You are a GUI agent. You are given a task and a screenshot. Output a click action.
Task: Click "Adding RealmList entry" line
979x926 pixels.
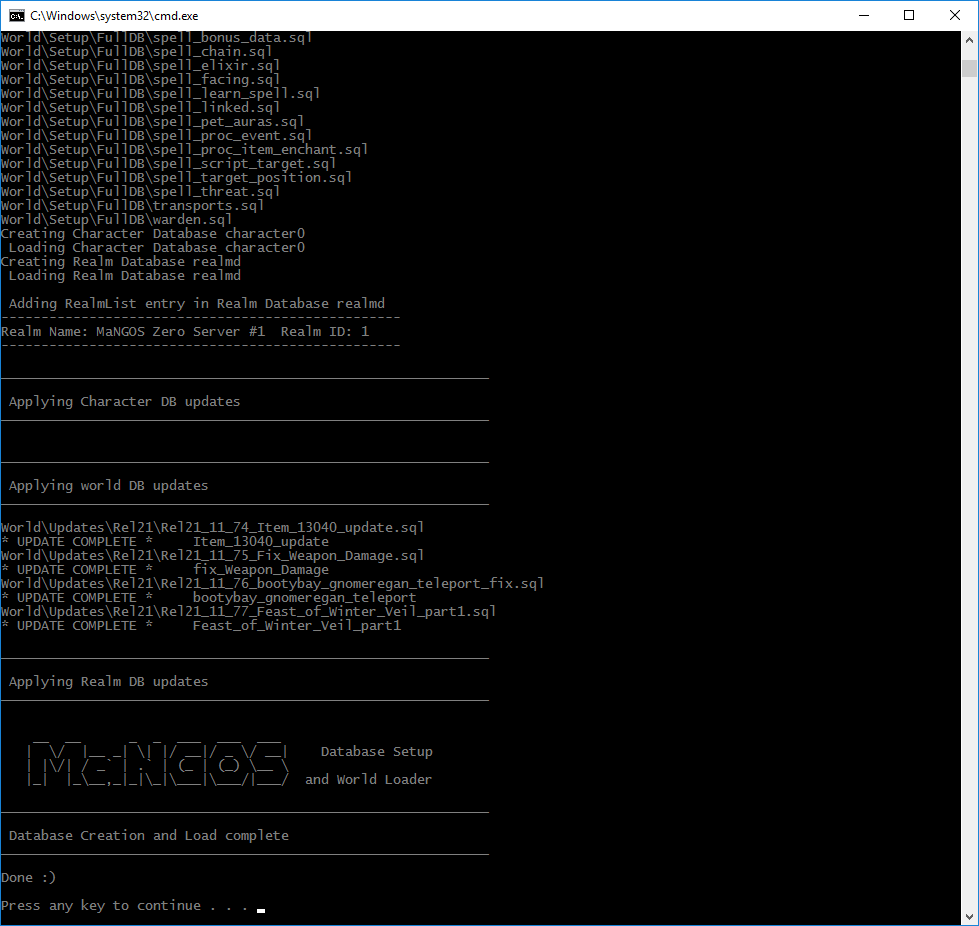point(197,303)
